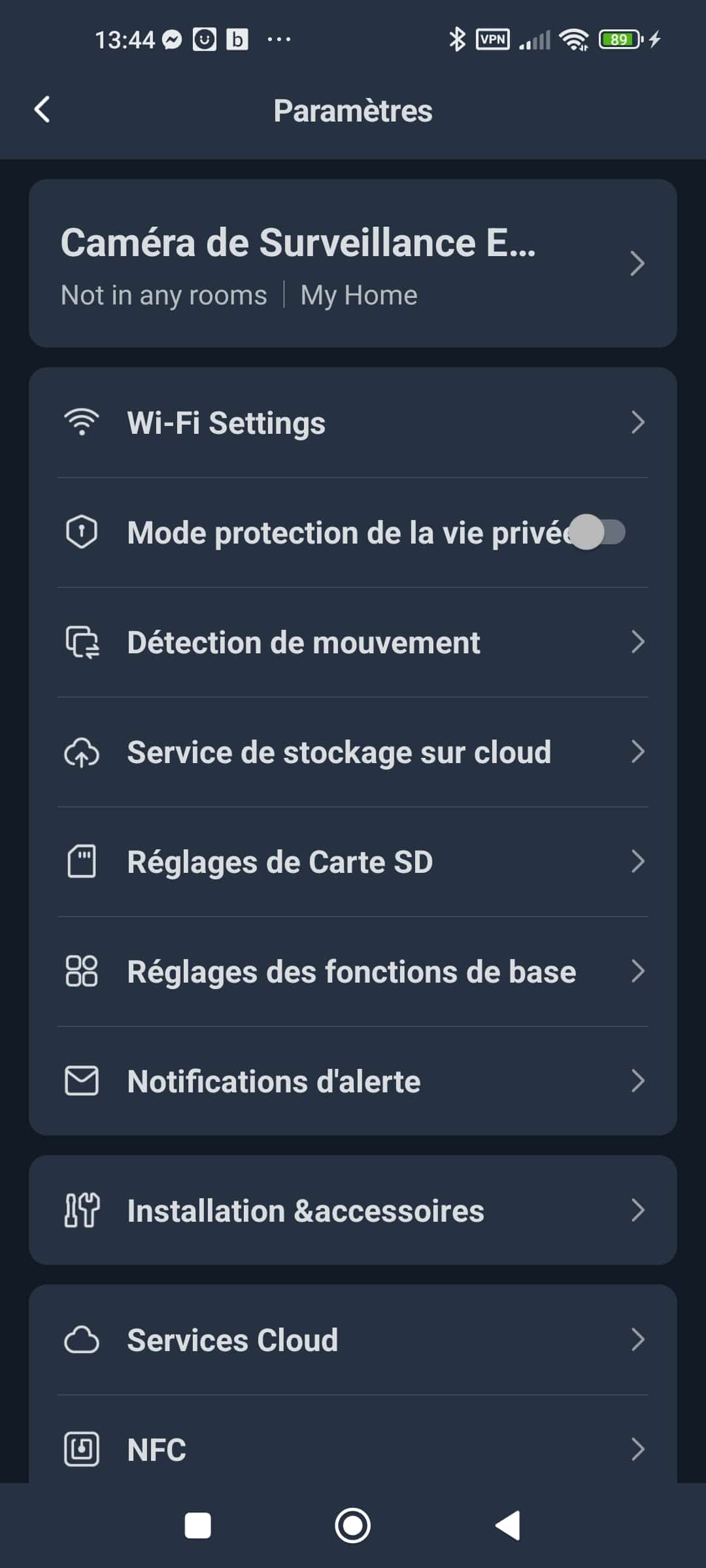Image resolution: width=706 pixels, height=1568 pixels.
Task: Tap the NFC icon
Action: 82,1449
